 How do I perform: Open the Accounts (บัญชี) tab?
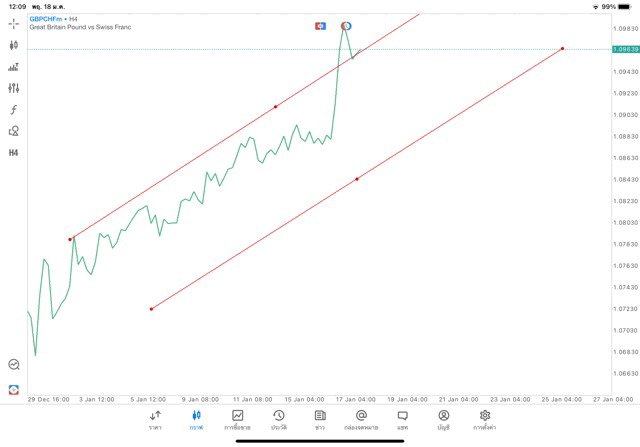[x=443, y=419]
